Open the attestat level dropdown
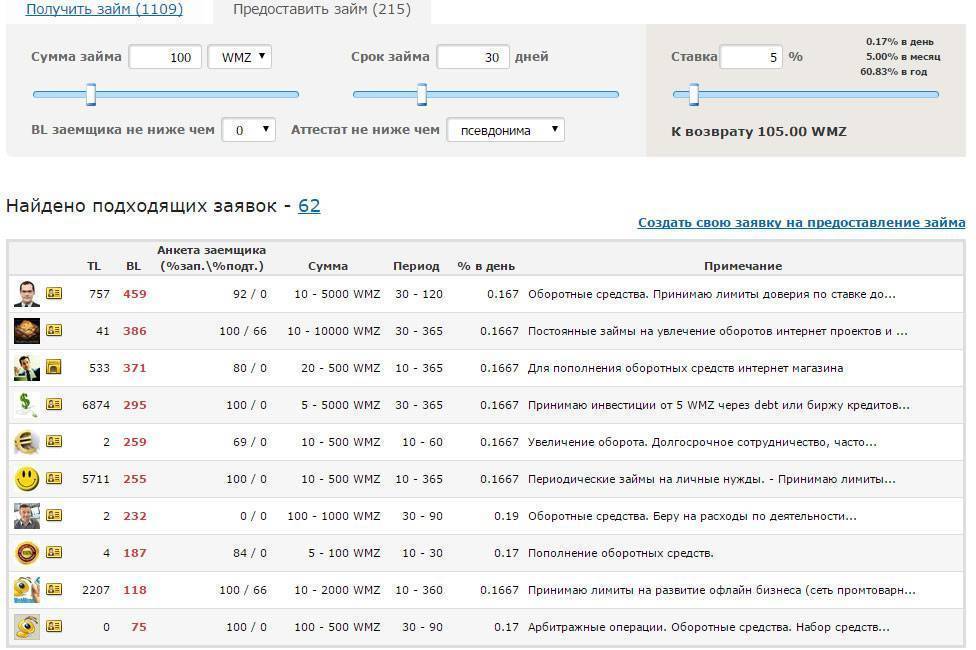 (x=505, y=130)
